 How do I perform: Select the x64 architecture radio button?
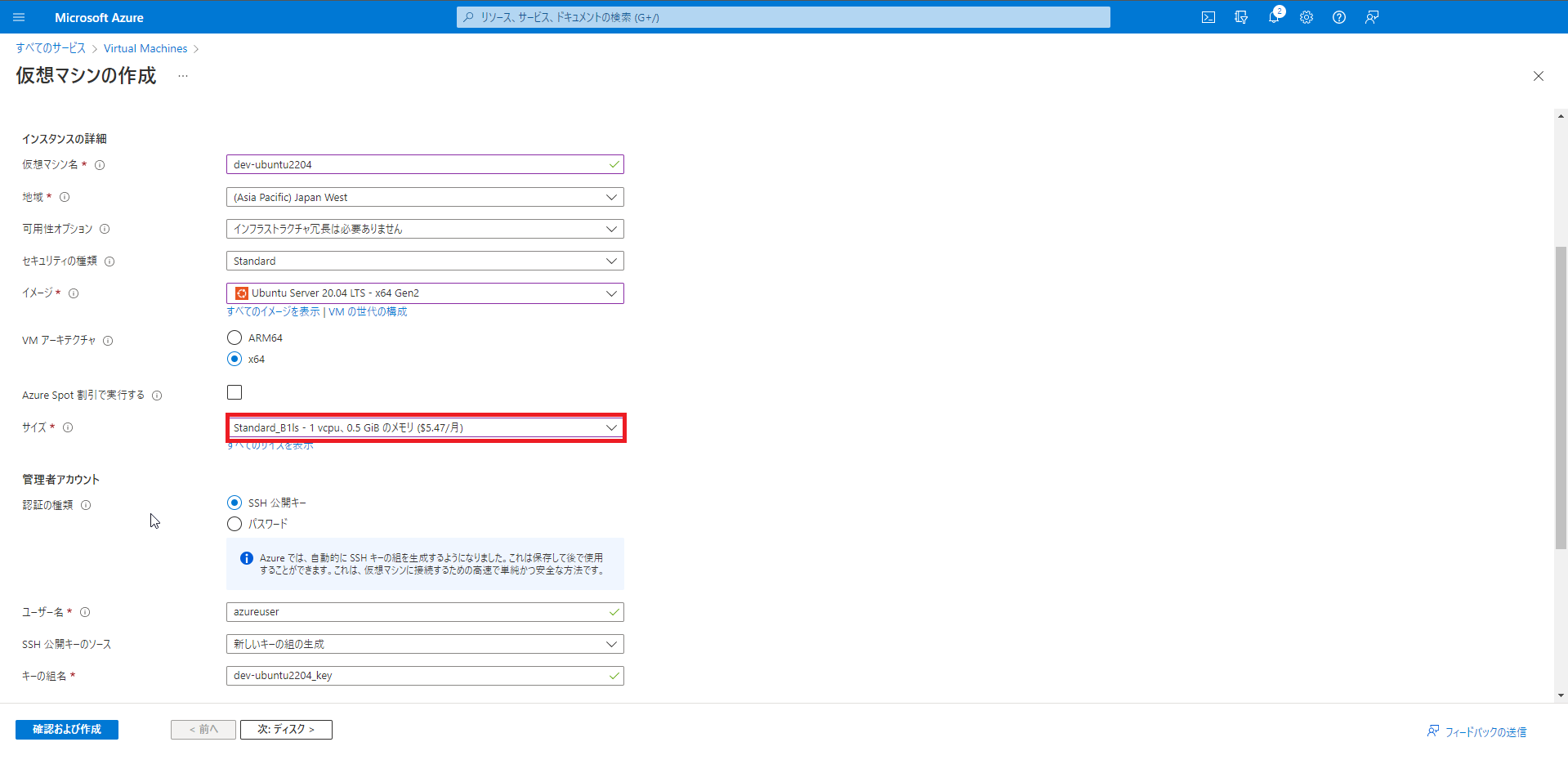(x=235, y=359)
